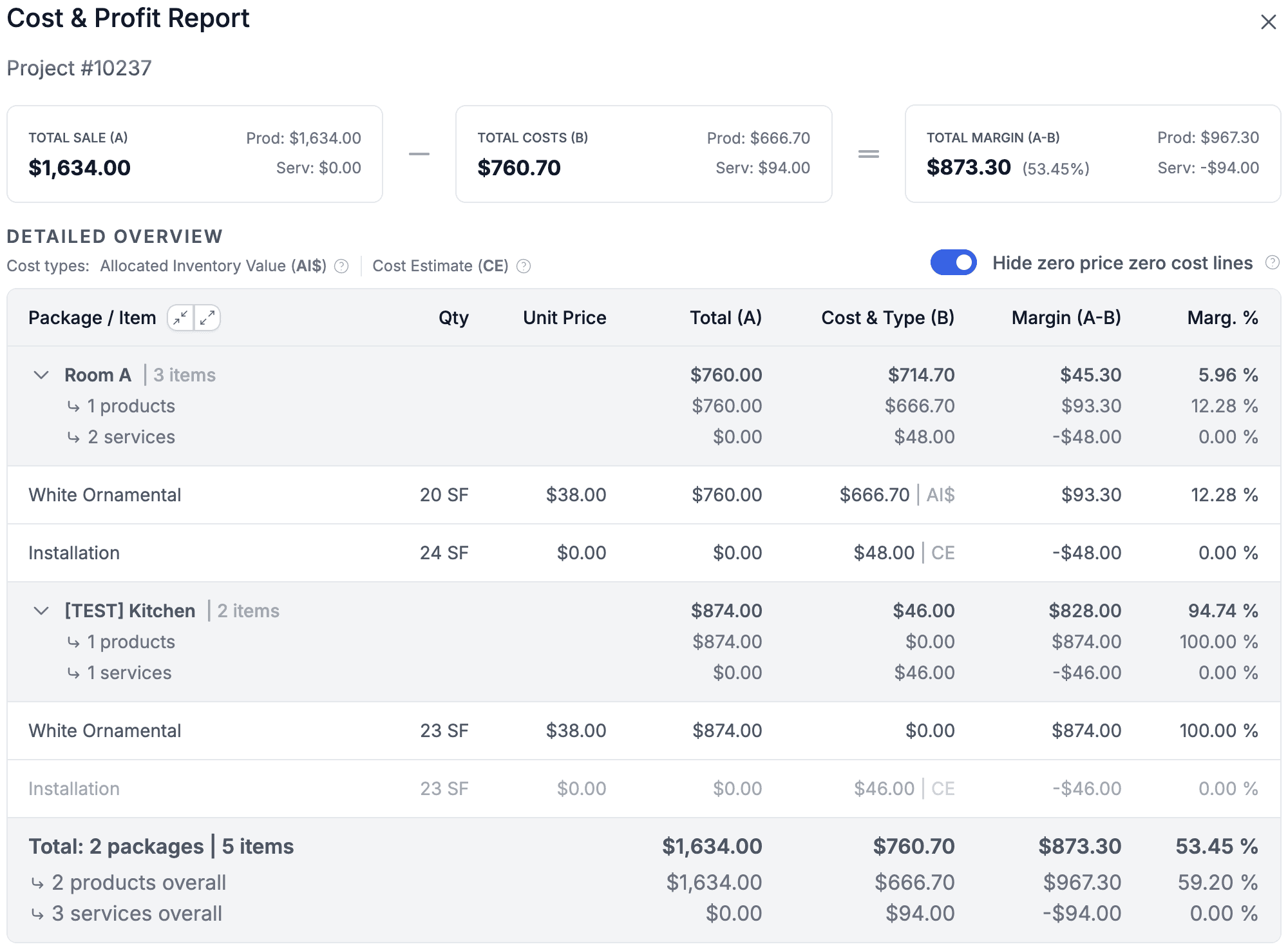Image resolution: width=1288 pixels, height=951 pixels.
Task: Click the Total Costs (B) summary card
Action: [643, 154]
